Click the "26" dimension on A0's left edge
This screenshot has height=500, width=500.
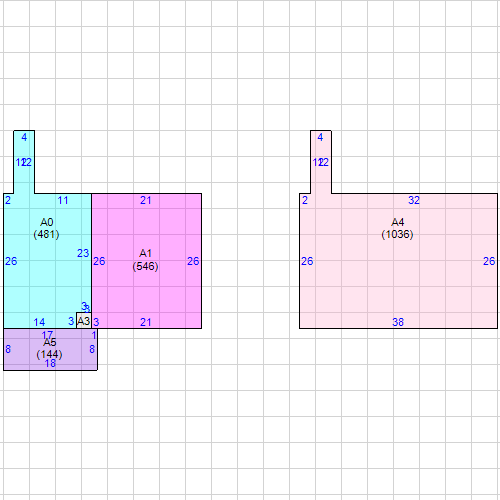[11, 261]
